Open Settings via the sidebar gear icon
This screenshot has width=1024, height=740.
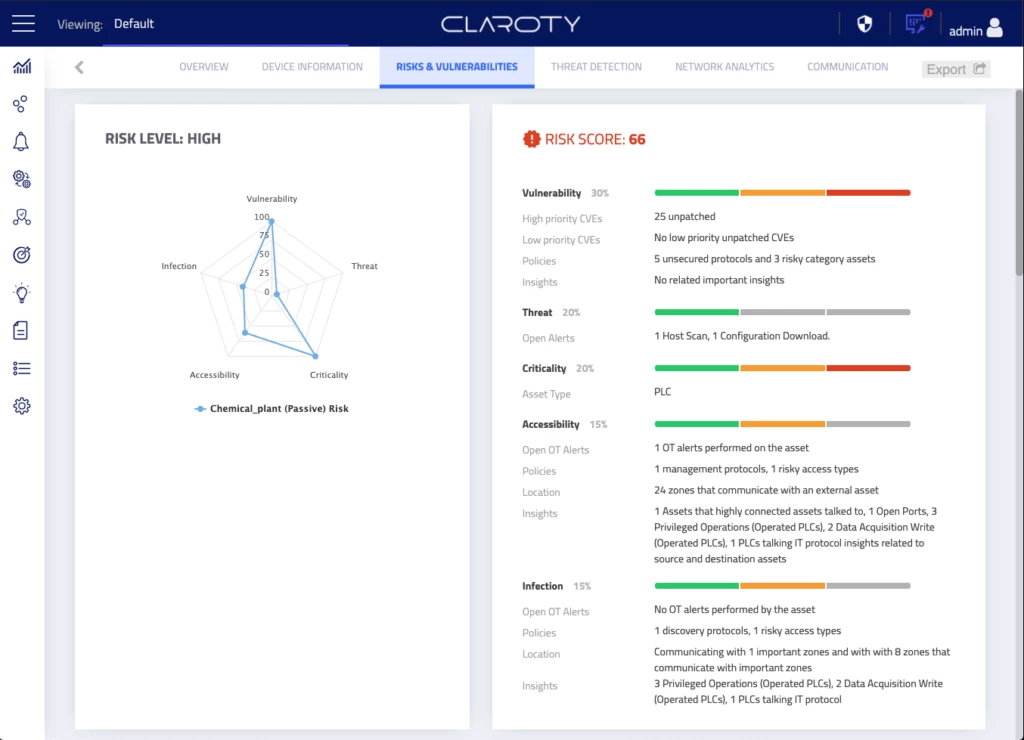coord(22,406)
